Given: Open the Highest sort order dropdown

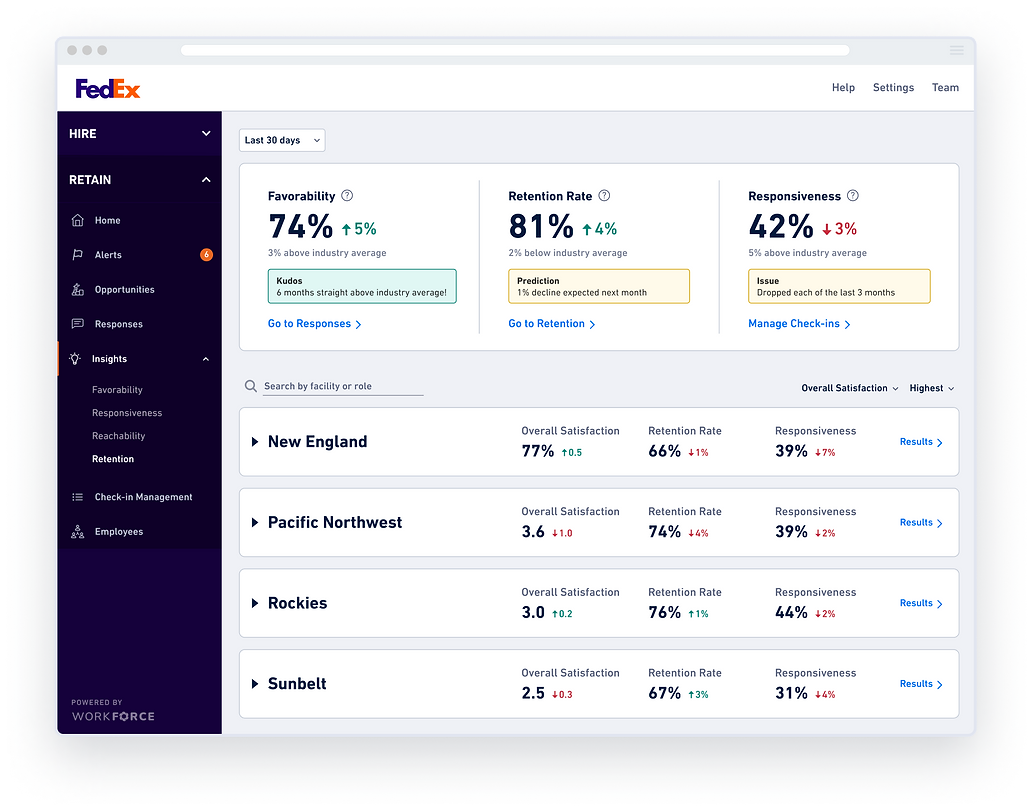Looking at the screenshot, I should pyautogui.click(x=930, y=388).
